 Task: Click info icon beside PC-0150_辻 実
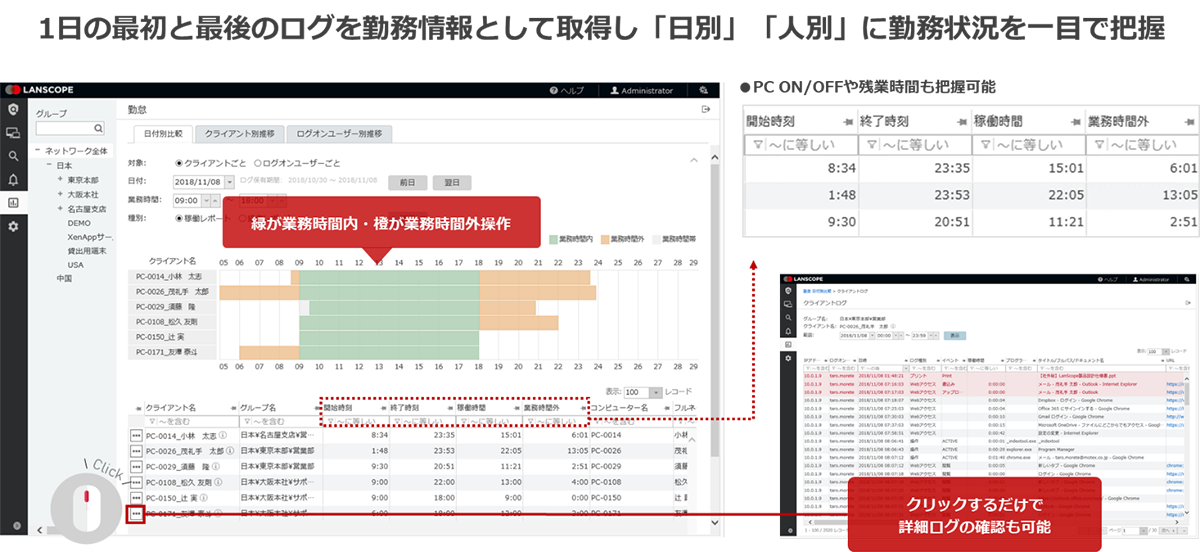click(x=205, y=497)
